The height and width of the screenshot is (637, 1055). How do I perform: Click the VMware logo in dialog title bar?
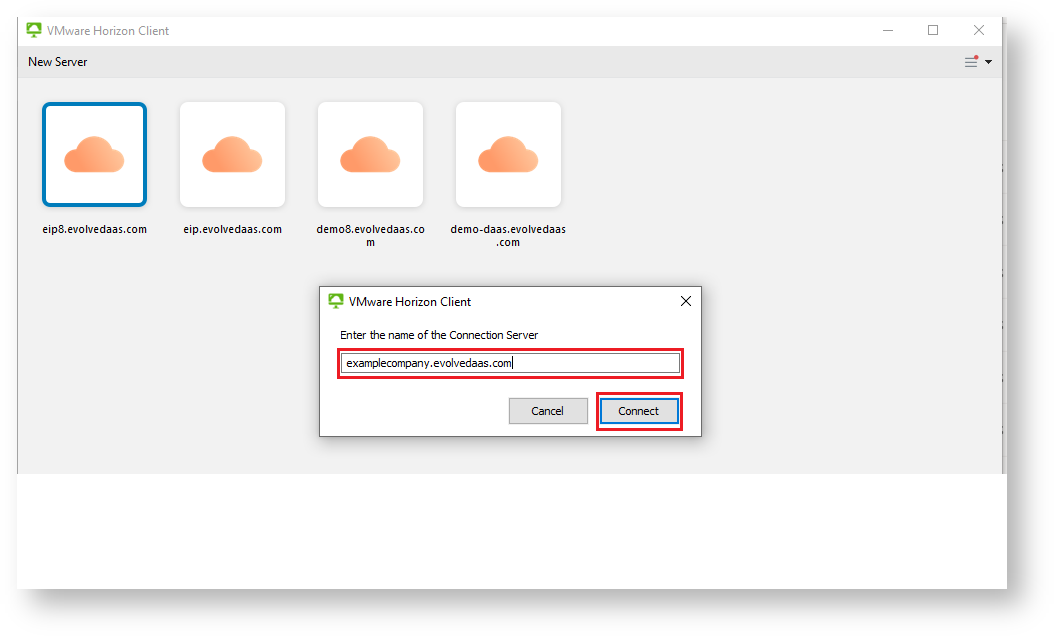pyautogui.click(x=336, y=301)
